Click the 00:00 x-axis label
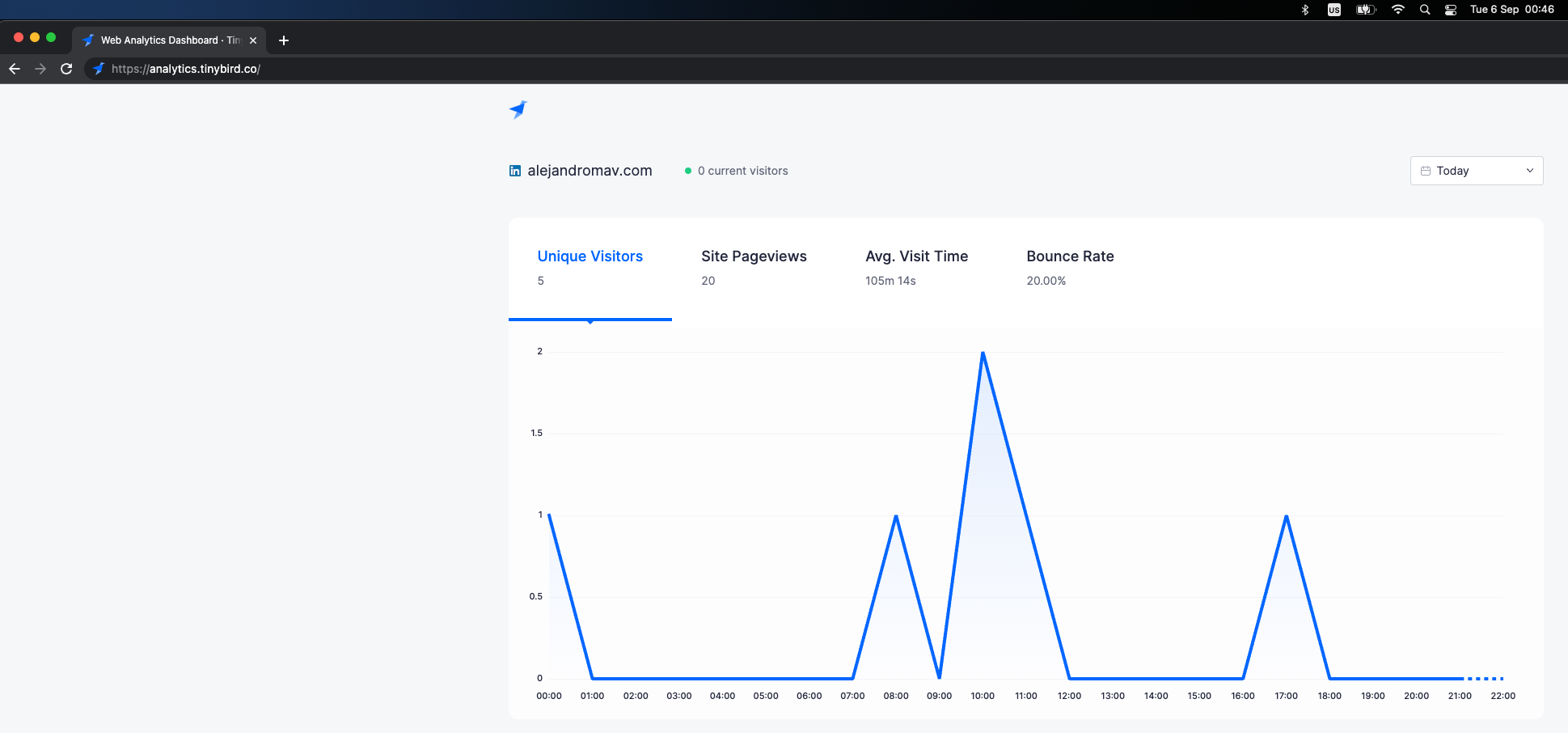 tap(549, 696)
